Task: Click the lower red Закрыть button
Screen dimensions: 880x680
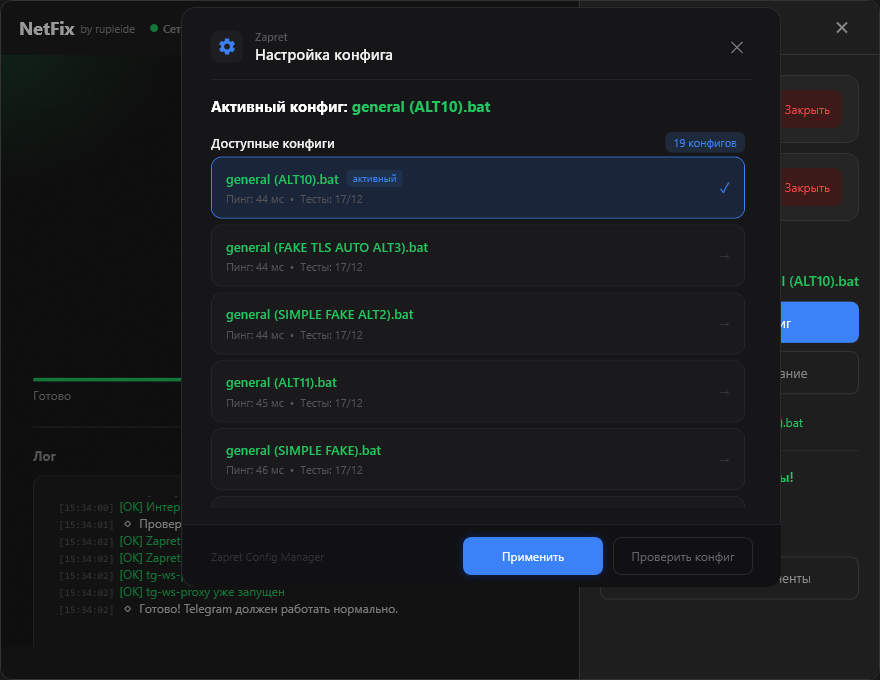Action: pyautogui.click(x=810, y=188)
